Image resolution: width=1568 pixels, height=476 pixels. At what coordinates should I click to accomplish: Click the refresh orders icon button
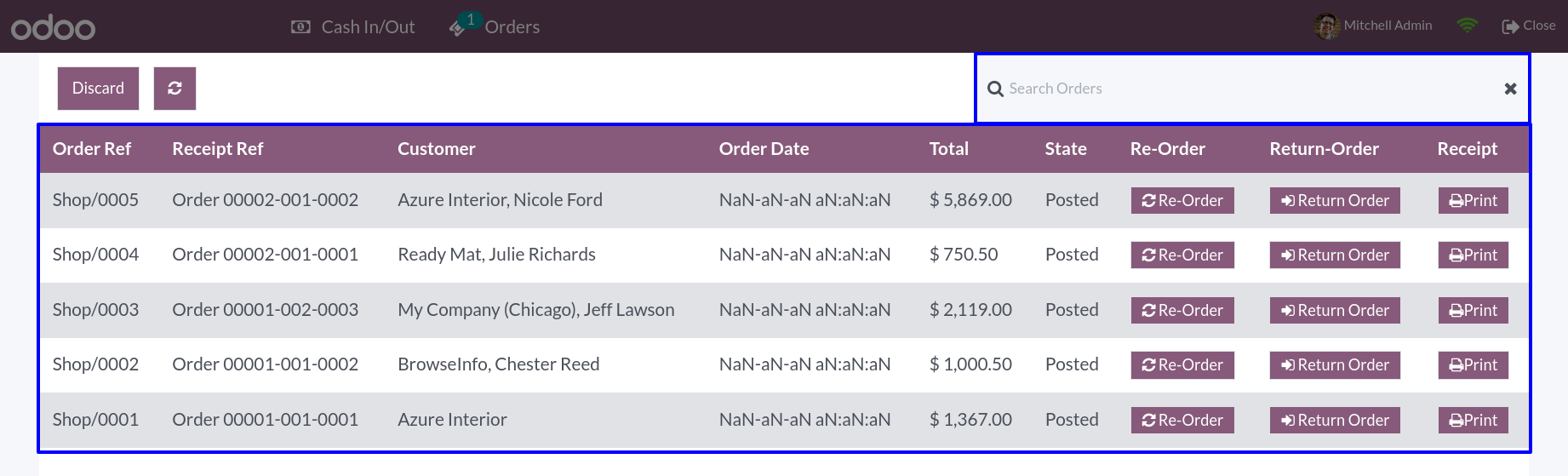coord(175,89)
